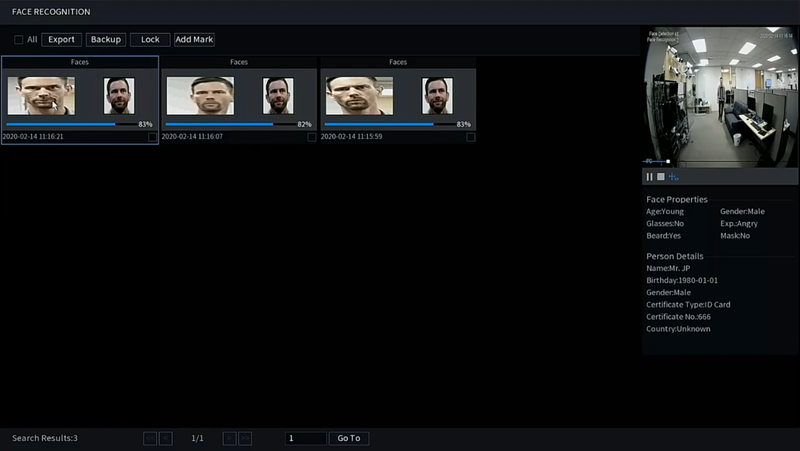
Task: Click Country:Unknown detail
Action: (x=678, y=329)
